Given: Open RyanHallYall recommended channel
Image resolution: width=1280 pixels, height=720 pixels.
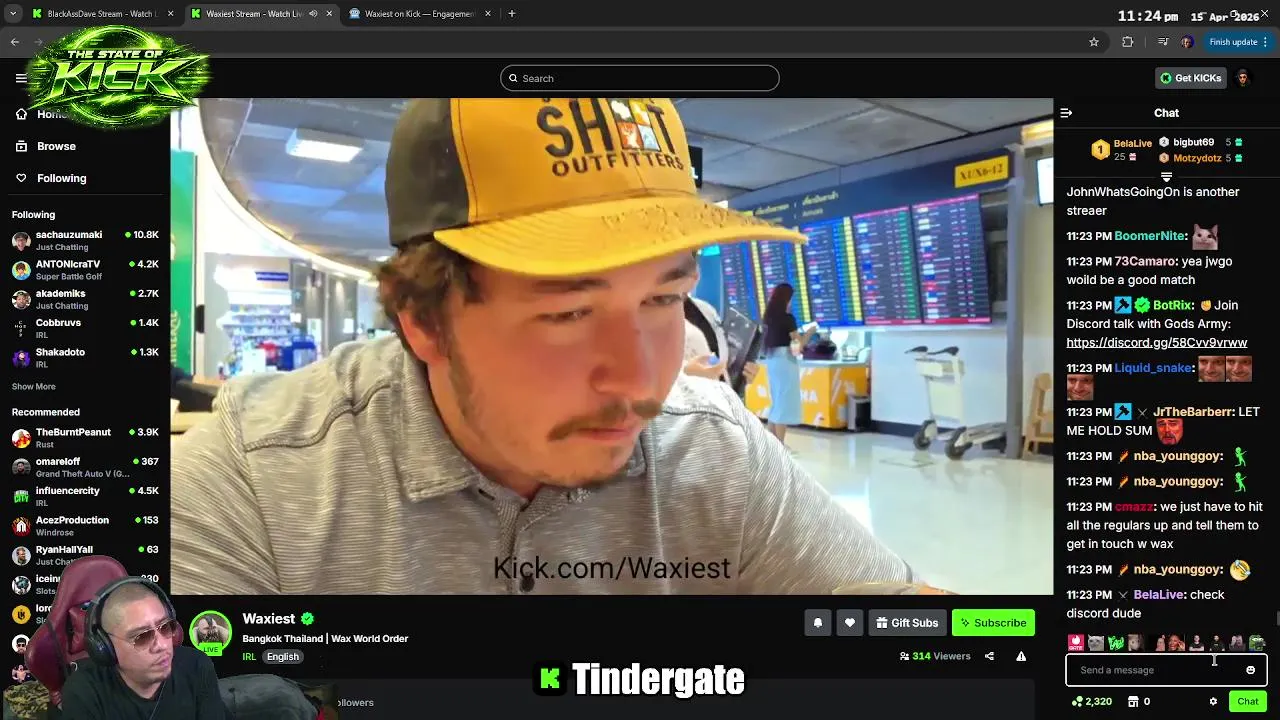Looking at the screenshot, I should tap(85, 554).
